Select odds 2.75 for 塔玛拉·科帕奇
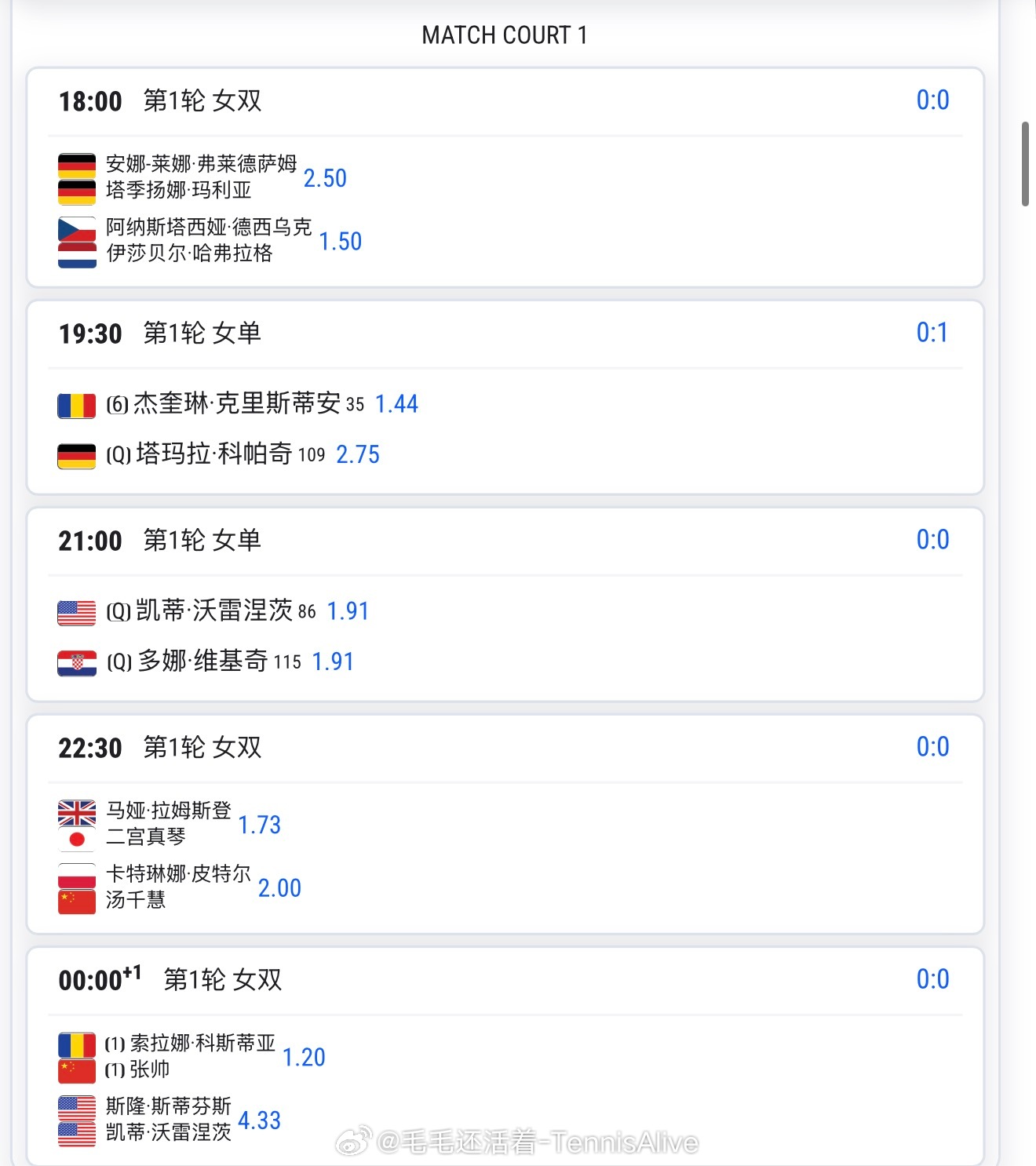The image size is (1036, 1166). (357, 454)
